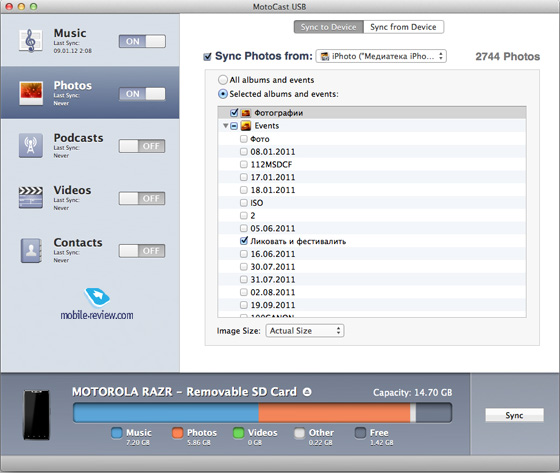Switch to Sync to Device tab
Image resolution: width=560 pixels, height=473 pixels.
tap(329, 27)
